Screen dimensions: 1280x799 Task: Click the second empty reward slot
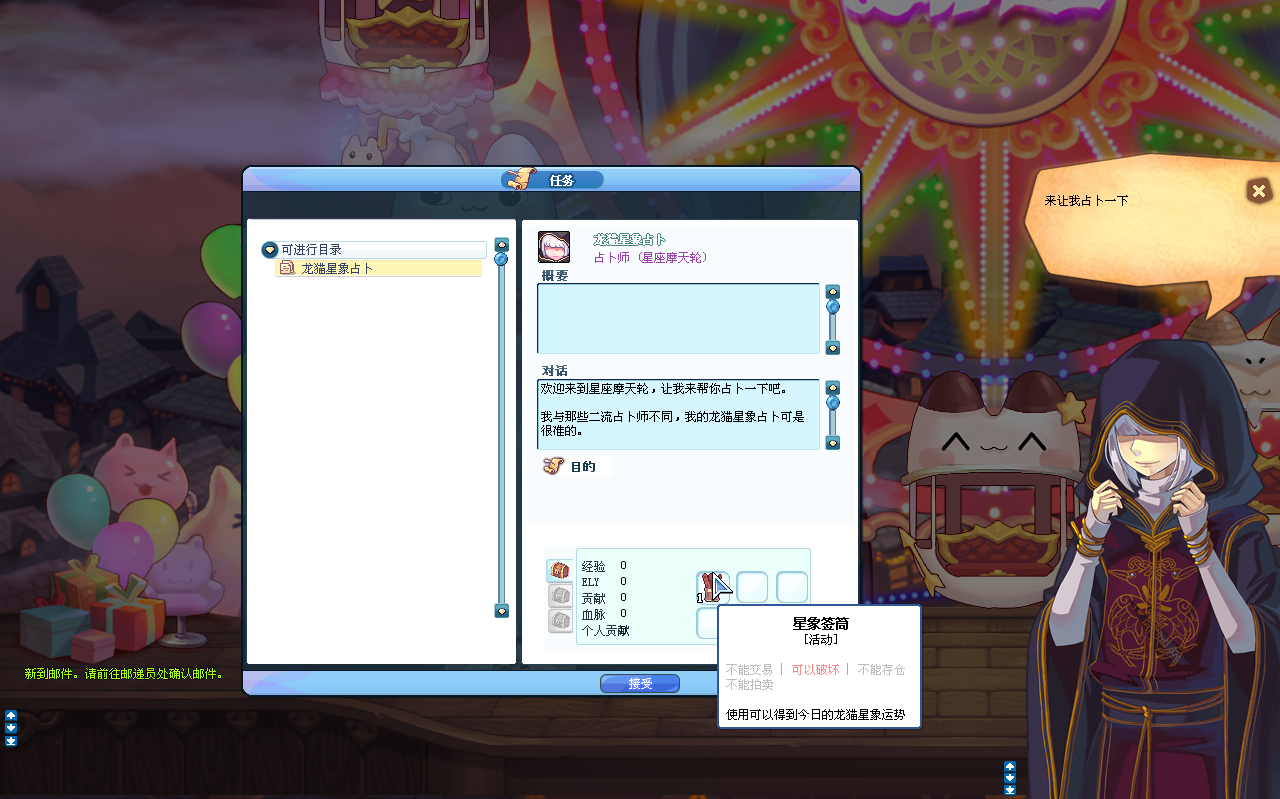[x=752, y=587]
